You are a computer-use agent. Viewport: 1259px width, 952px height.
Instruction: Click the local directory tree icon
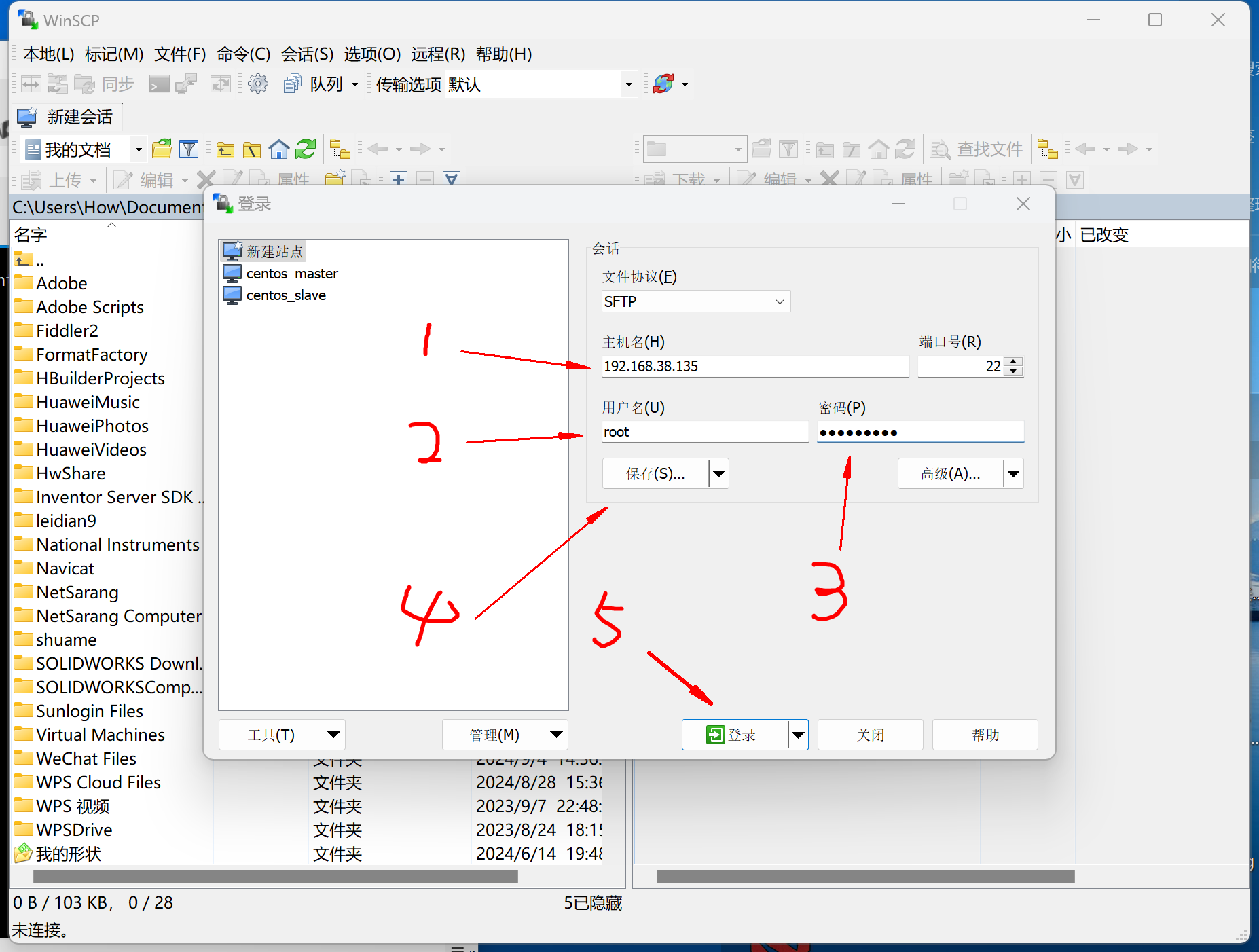pyautogui.click(x=340, y=149)
